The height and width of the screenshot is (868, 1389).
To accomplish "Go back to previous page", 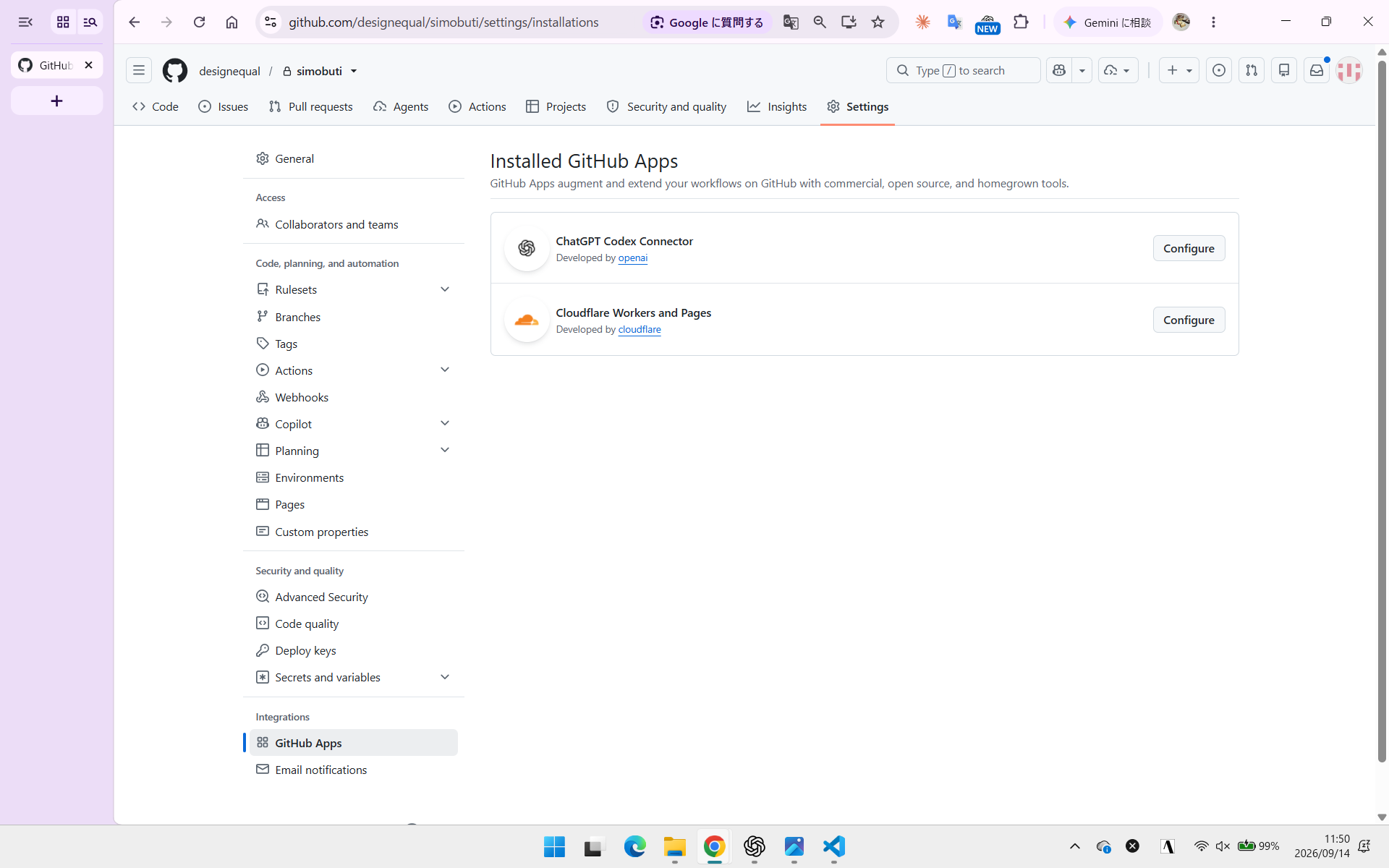I will point(134,22).
